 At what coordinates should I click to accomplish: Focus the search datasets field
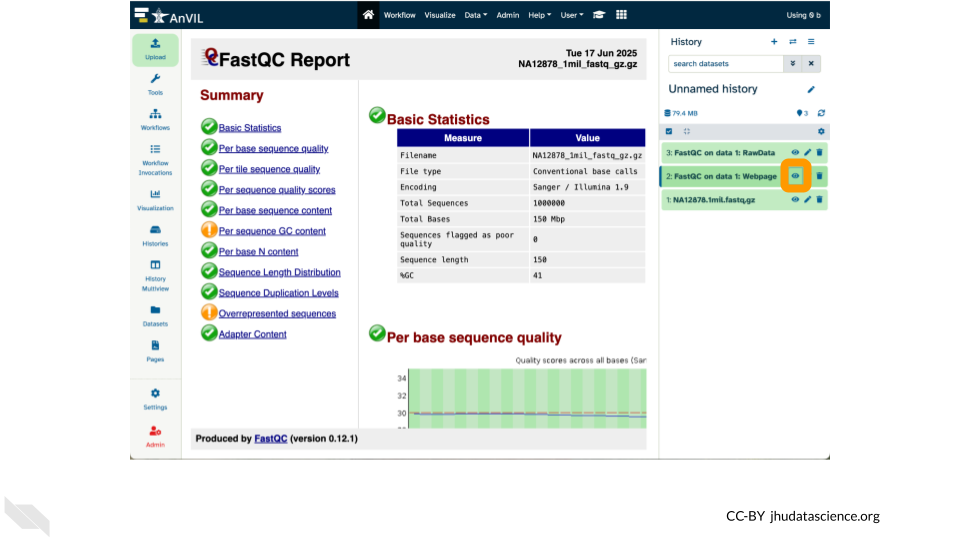coord(726,64)
